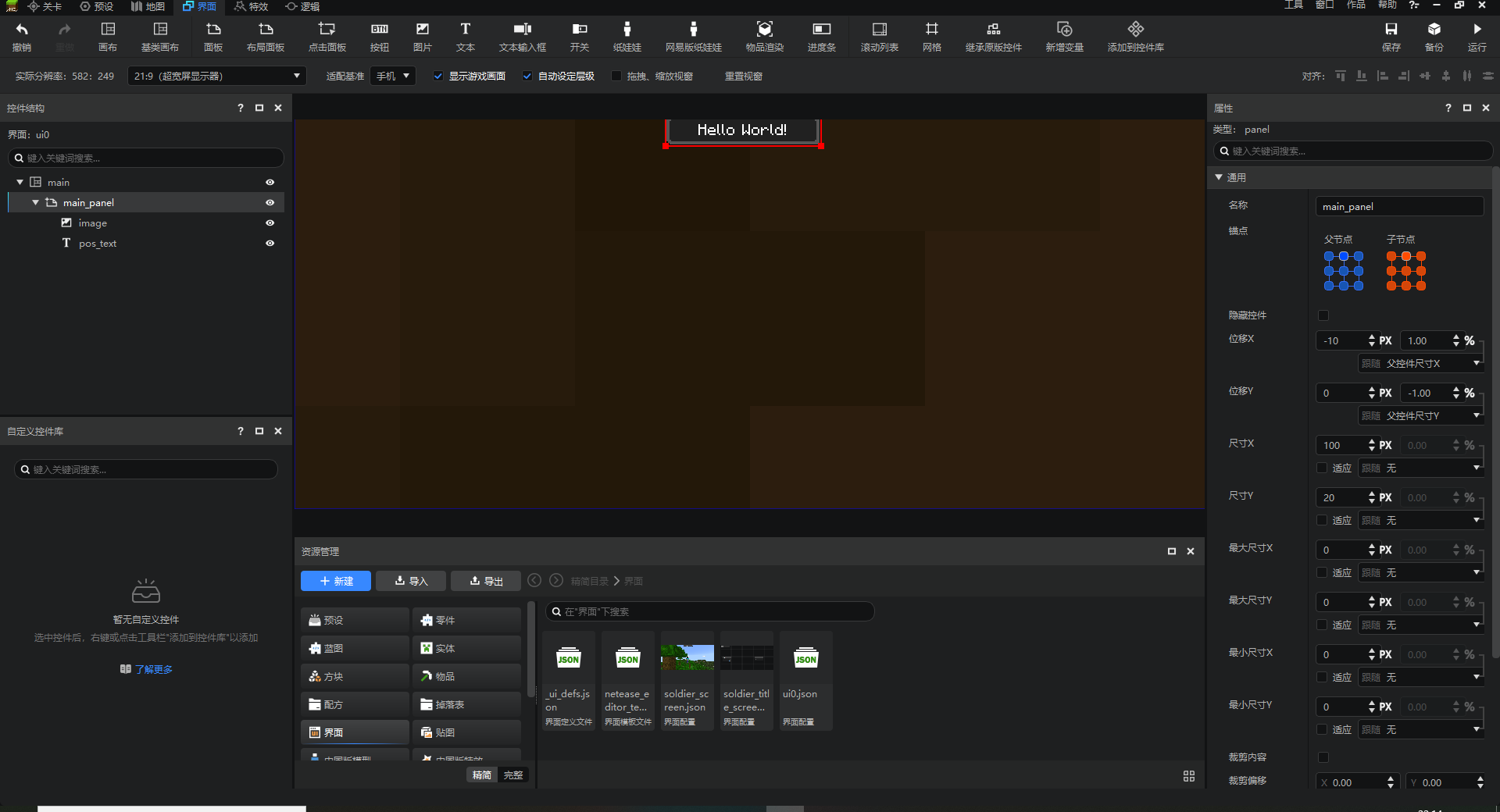Open the 手机 adaptation baseline dropdown
The height and width of the screenshot is (812, 1500).
[x=393, y=77]
